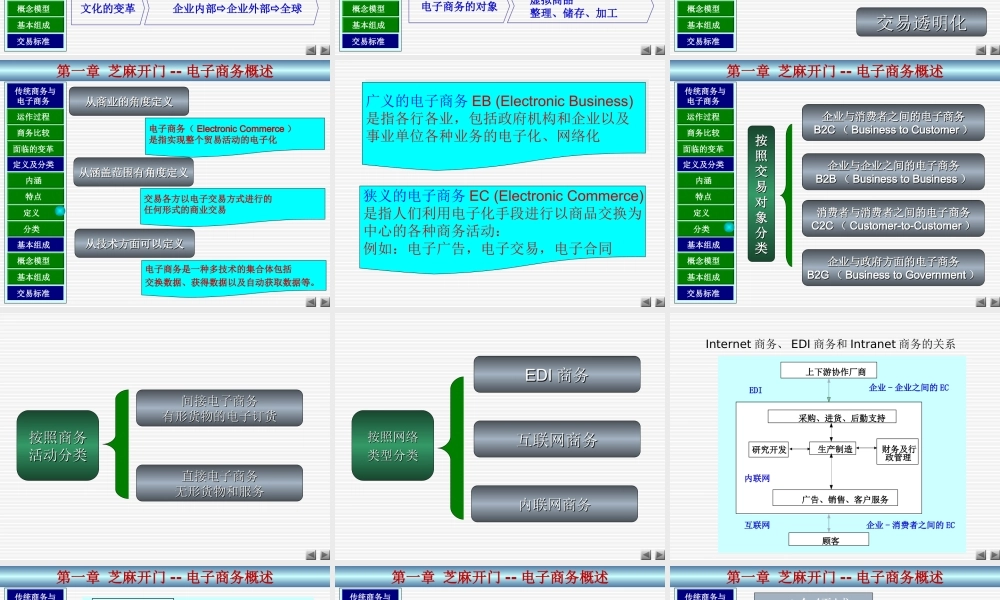Image resolution: width=1000 pixels, height=600 pixels.
Task: Click the 定义 navigation button
Action: point(35,212)
